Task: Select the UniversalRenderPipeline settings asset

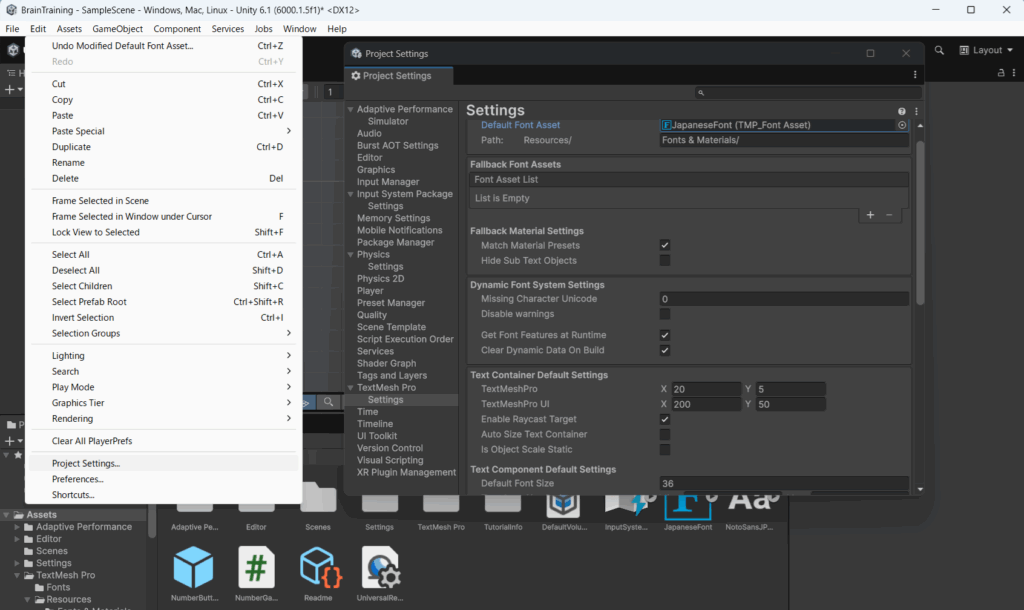Action: click(x=381, y=567)
